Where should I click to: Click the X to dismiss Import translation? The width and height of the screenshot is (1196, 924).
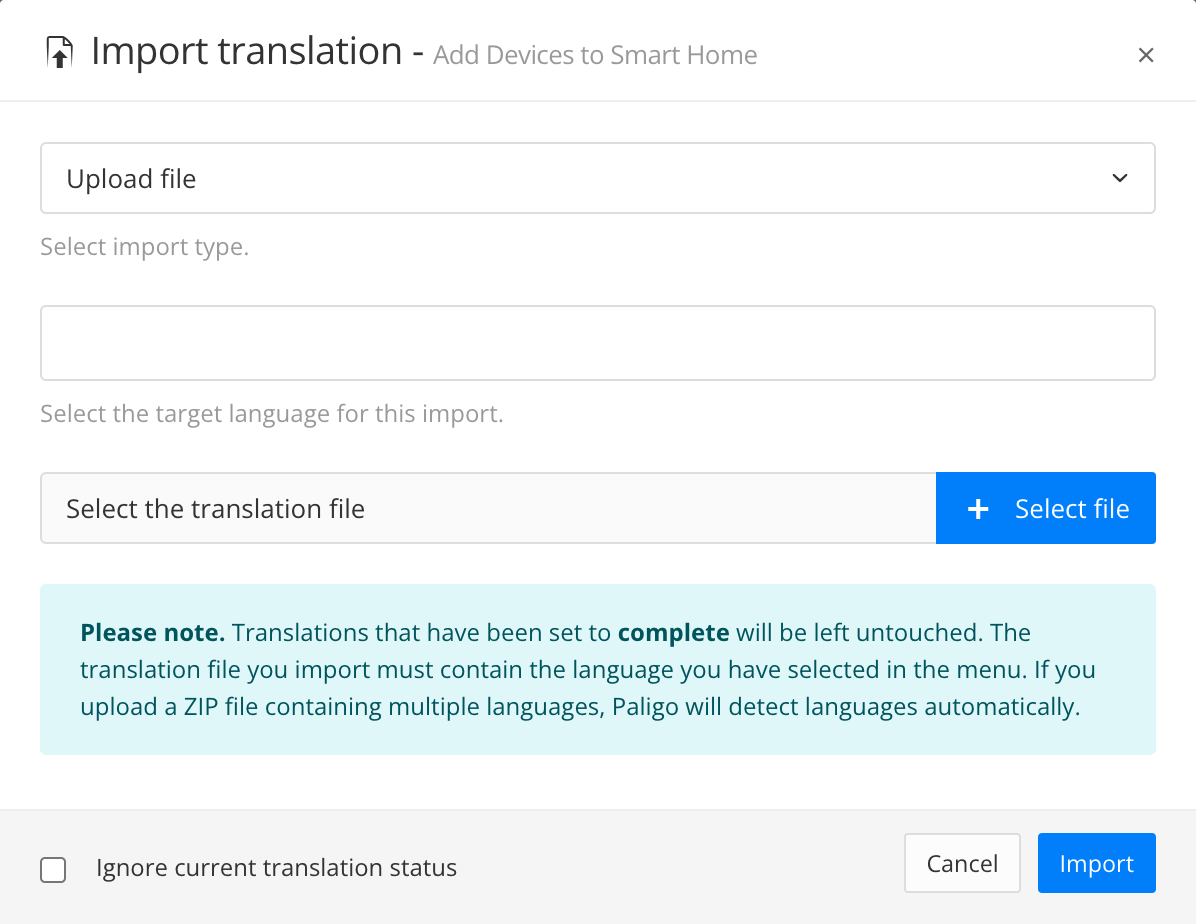pos(1145,55)
